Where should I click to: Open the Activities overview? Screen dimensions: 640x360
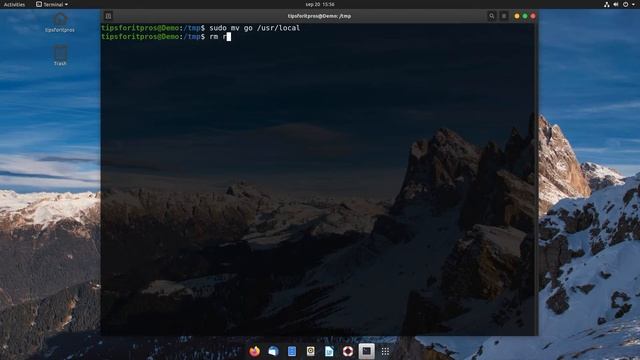coord(14,4)
